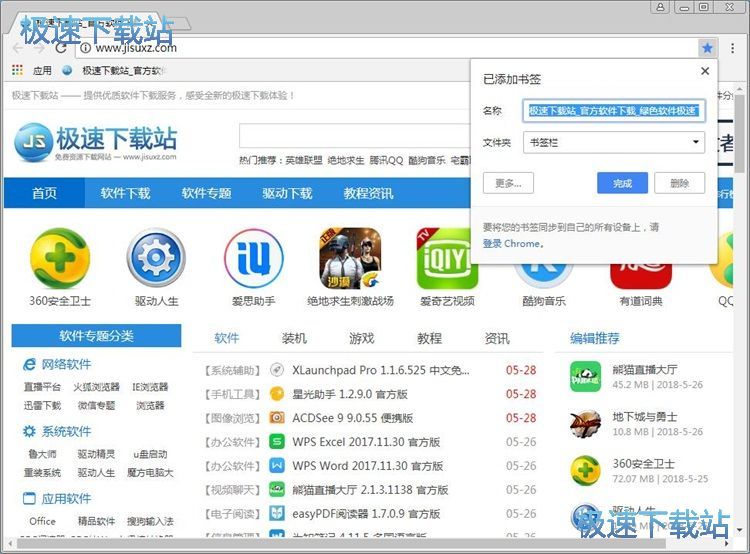Viewport: 750px width, 554px height.
Task: Open the 应用软件 category heading
Action: tap(66, 499)
